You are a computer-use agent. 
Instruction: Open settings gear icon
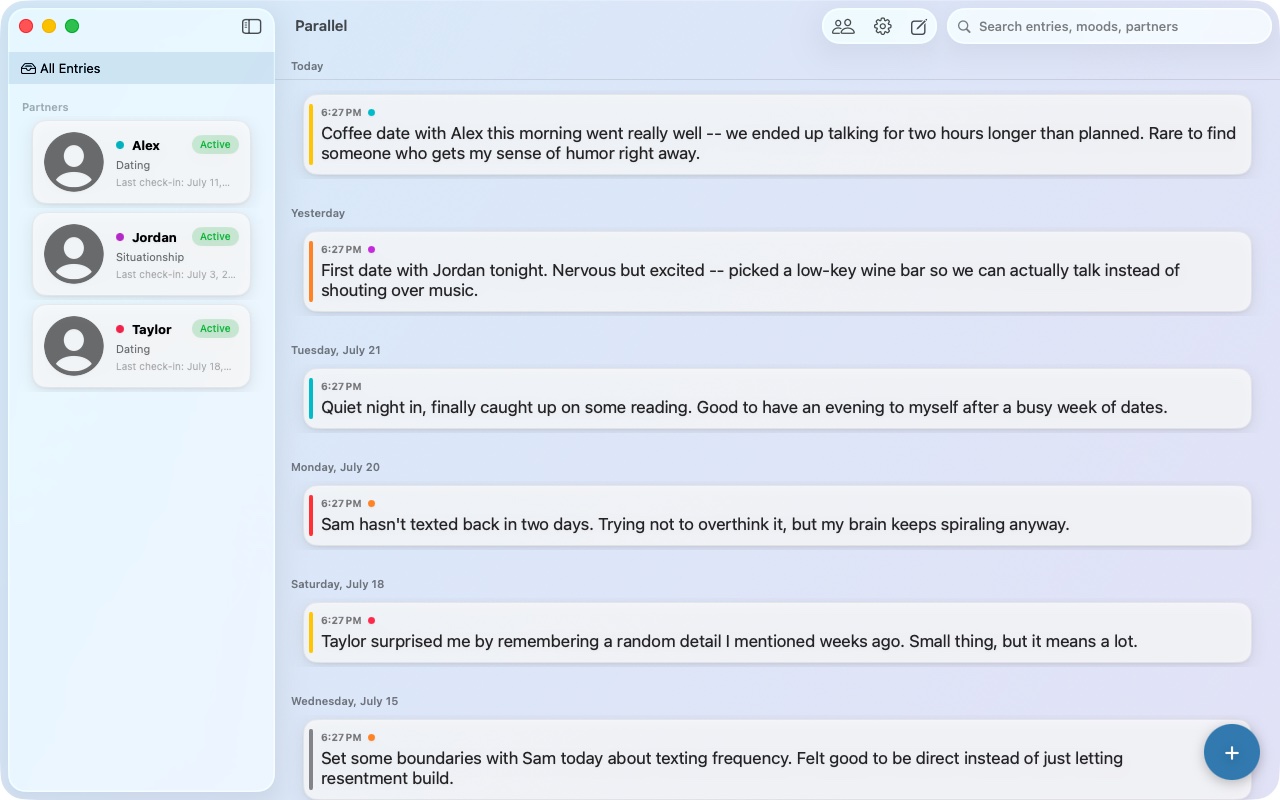pos(882,27)
